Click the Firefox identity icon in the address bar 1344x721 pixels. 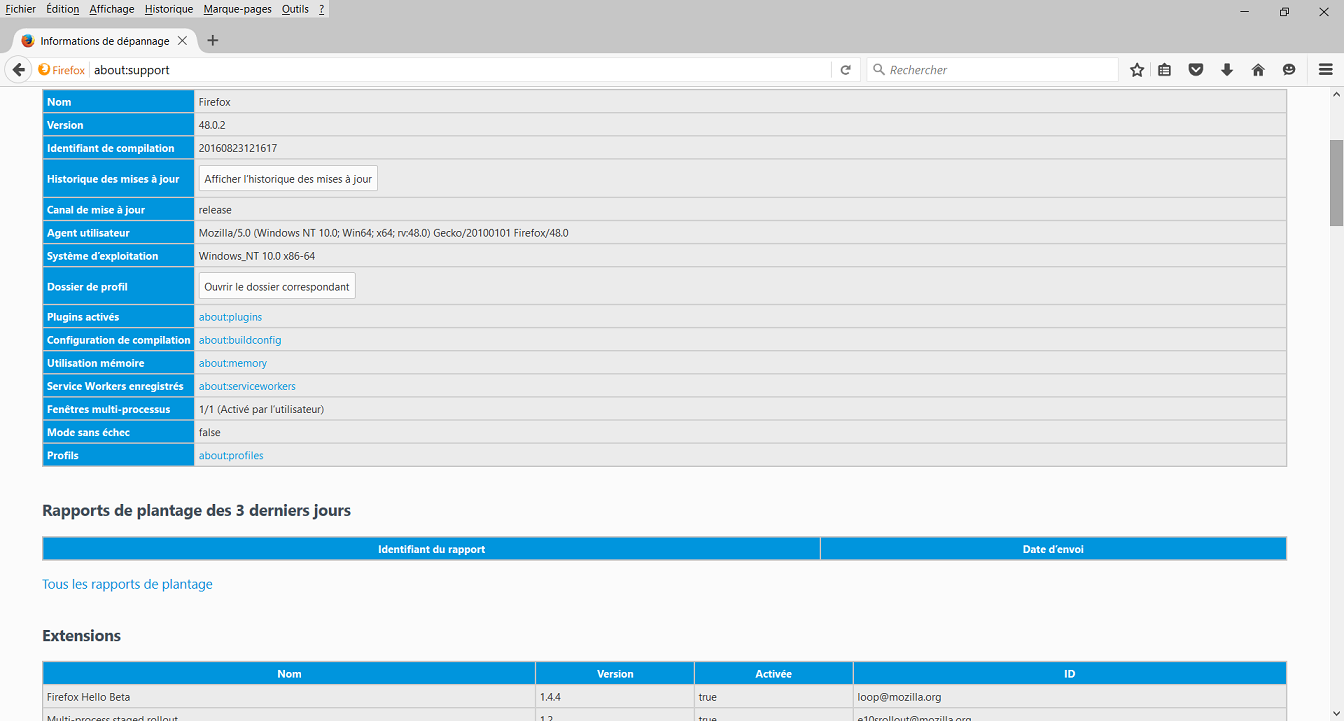click(62, 70)
